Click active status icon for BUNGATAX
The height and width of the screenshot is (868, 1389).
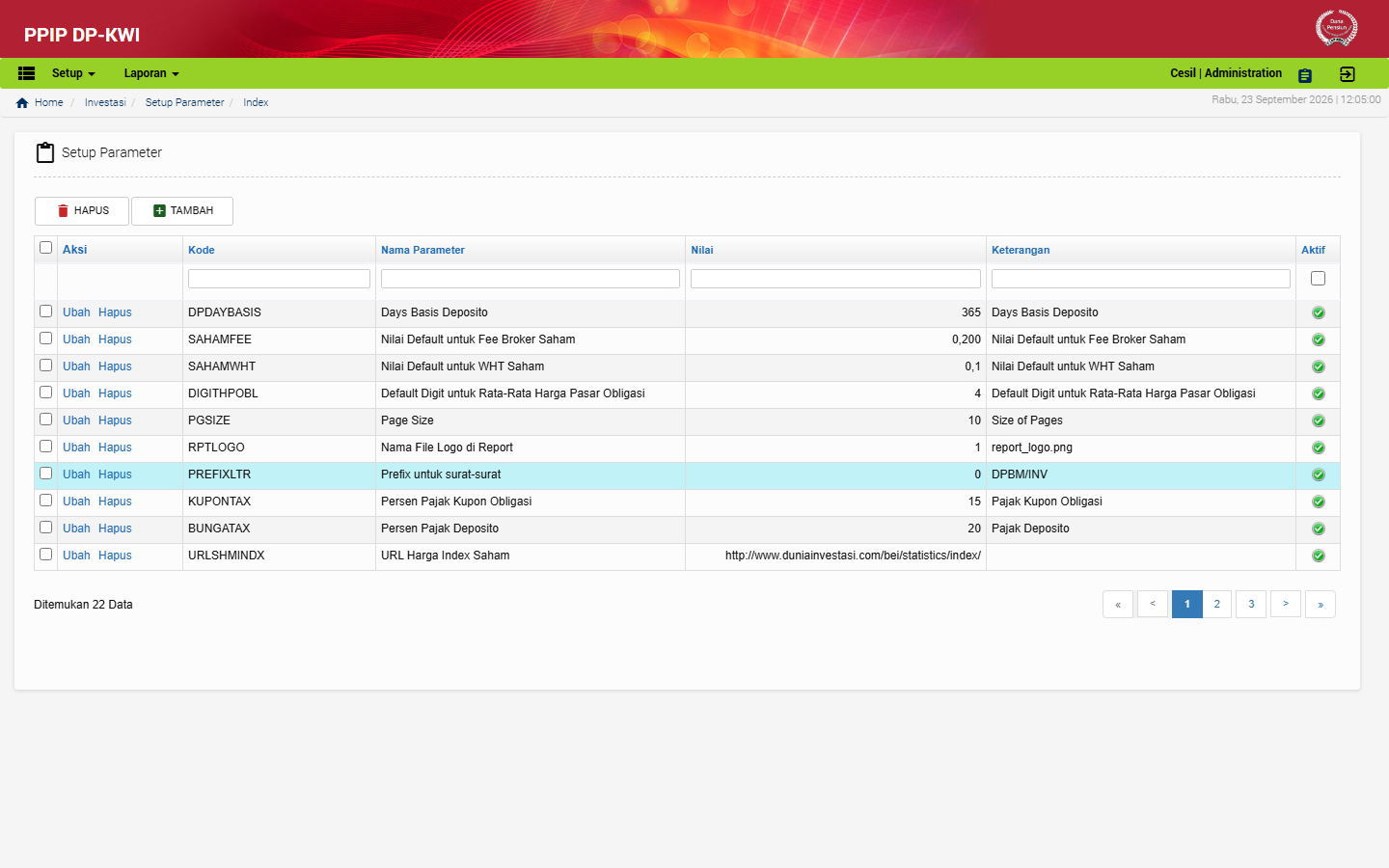pyautogui.click(x=1319, y=529)
